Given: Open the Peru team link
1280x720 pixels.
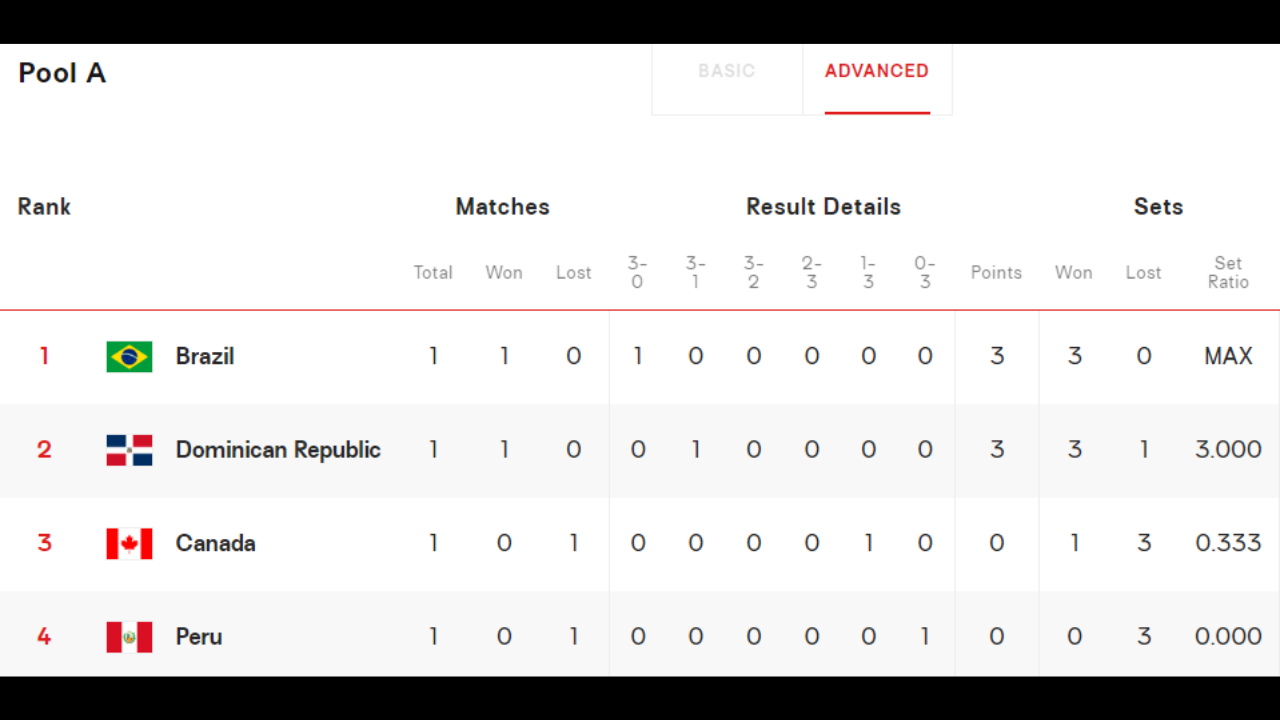Looking at the screenshot, I should tap(199, 637).
